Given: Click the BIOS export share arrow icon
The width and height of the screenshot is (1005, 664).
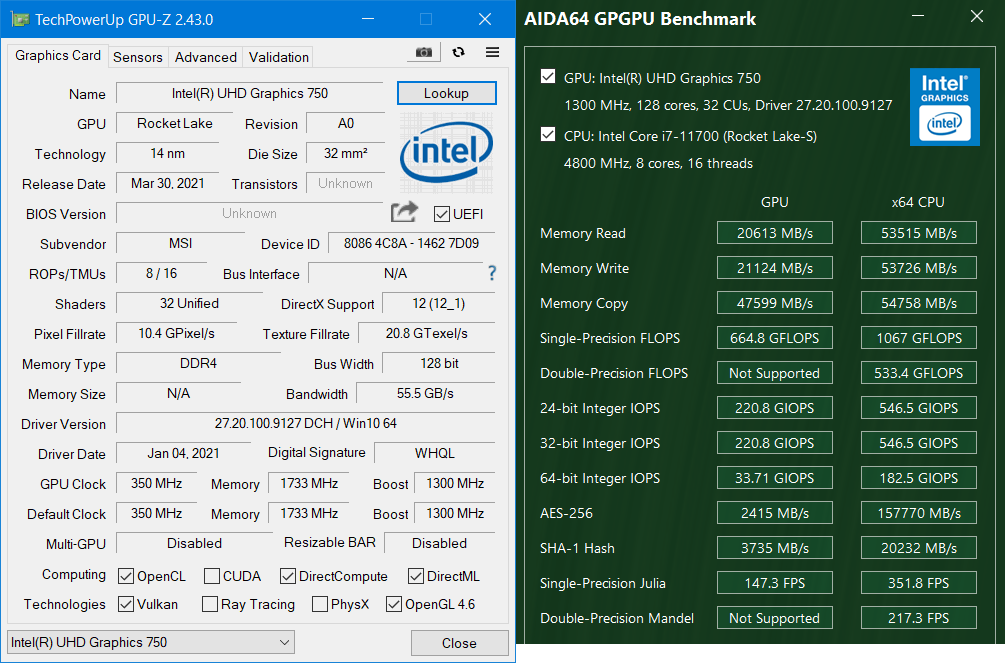Looking at the screenshot, I should [x=404, y=212].
